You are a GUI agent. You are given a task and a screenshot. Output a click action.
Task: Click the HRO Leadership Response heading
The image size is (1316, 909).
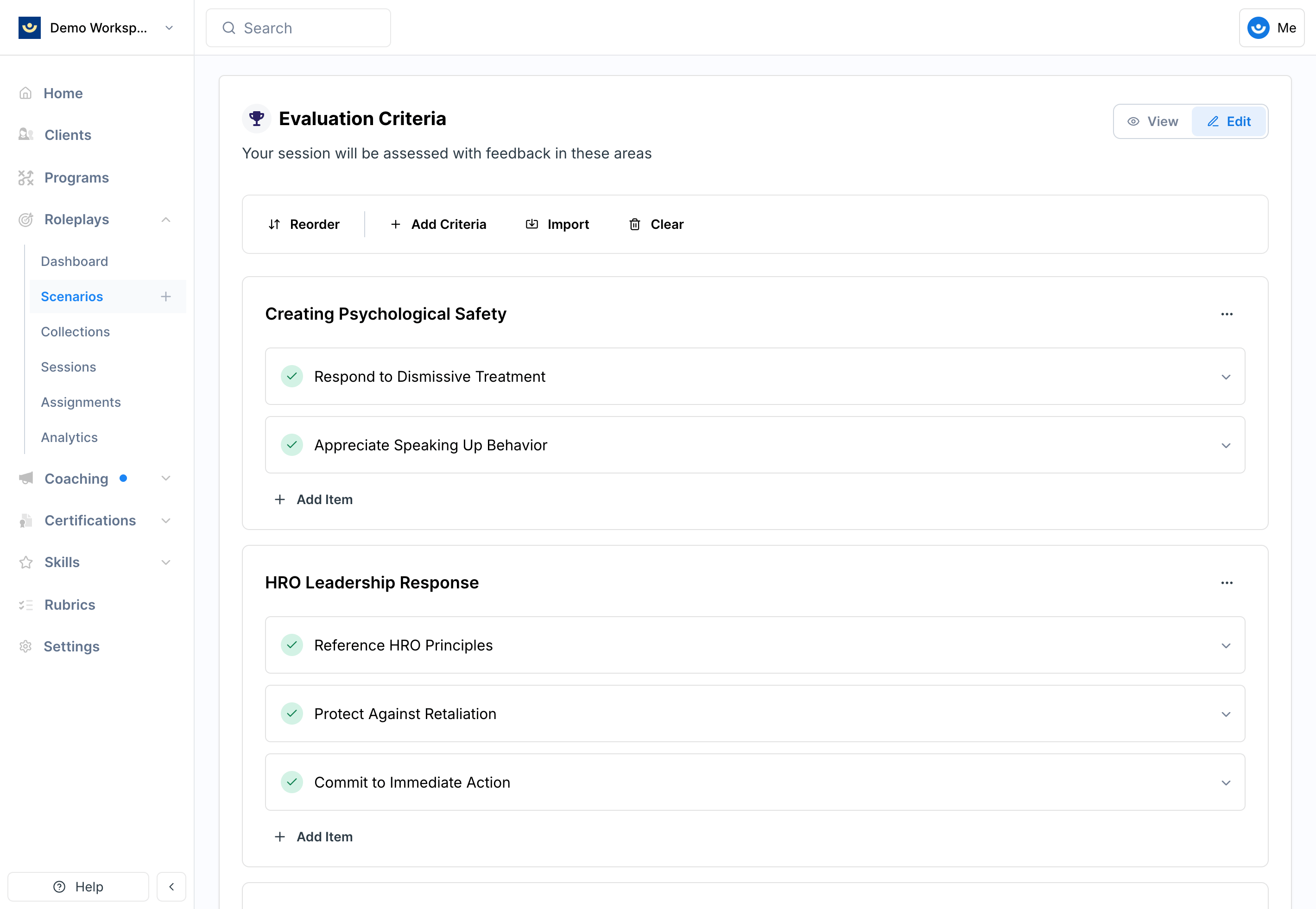coord(372,583)
